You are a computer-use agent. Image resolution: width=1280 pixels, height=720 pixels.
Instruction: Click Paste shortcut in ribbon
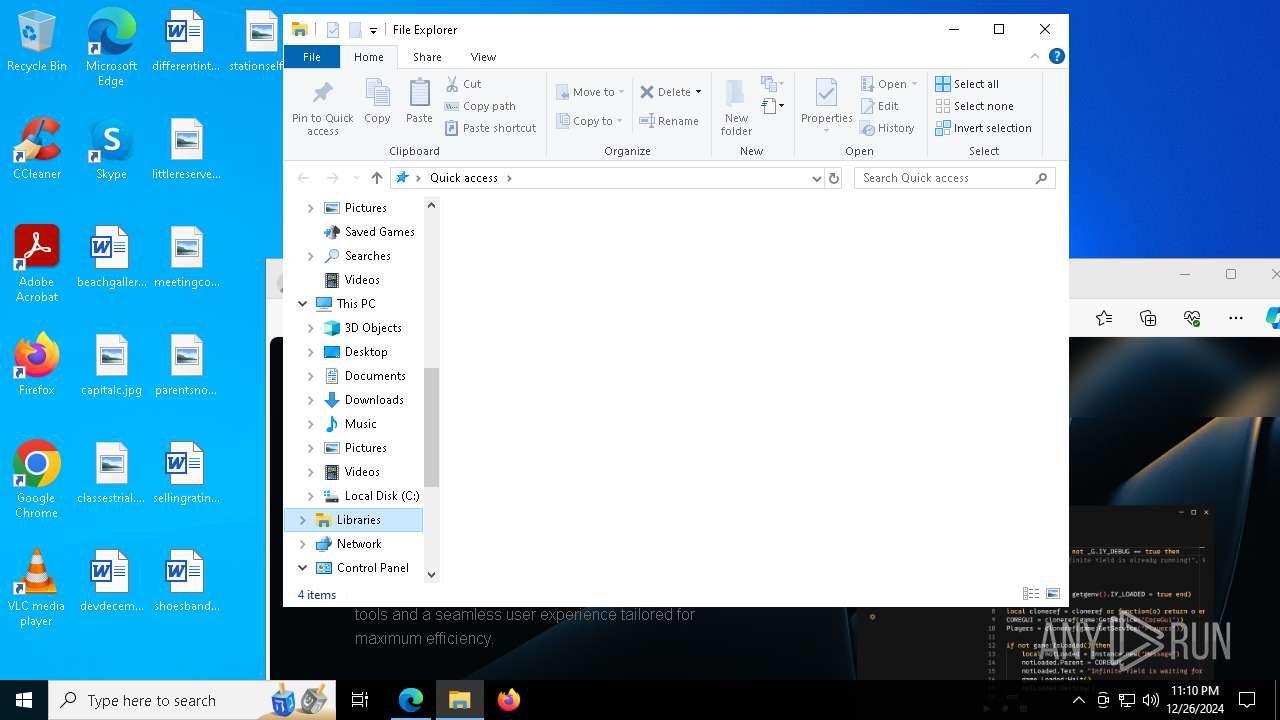pyautogui.click(x=491, y=128)
